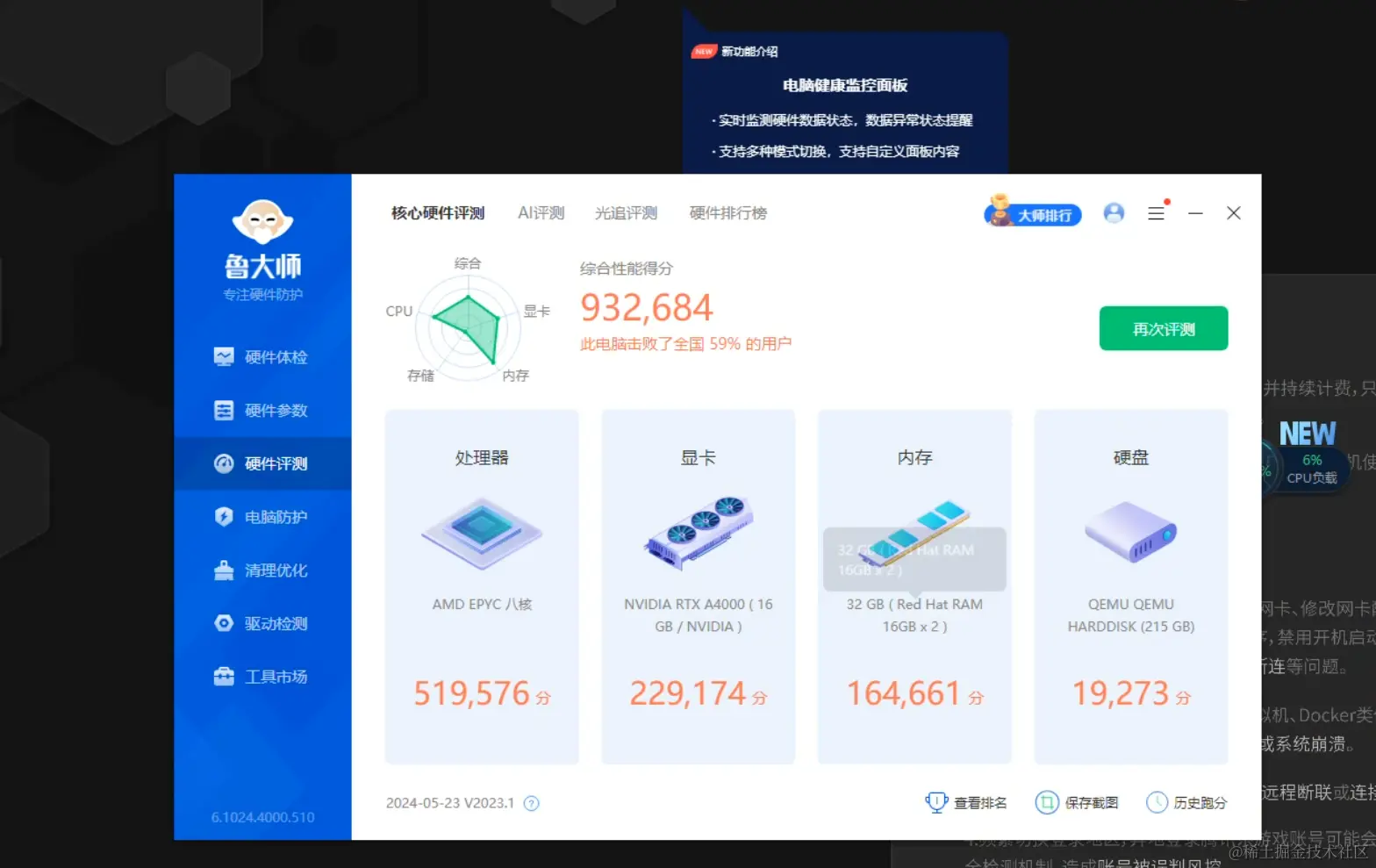The width and height of the screenshot is (1376, 868).
Task: Click the 电脑健康监控面板 popup title
Action: pyautogui.click(x=845, y=85)
